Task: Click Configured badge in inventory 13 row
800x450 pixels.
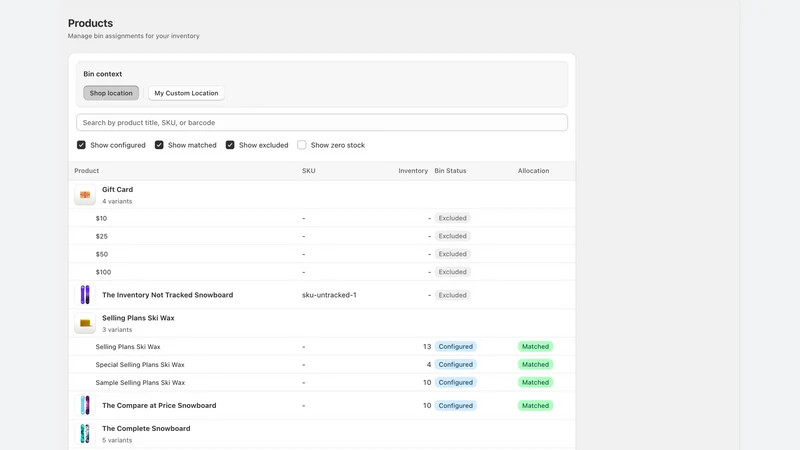Action: pyautogui.click(x=456, y=346)
